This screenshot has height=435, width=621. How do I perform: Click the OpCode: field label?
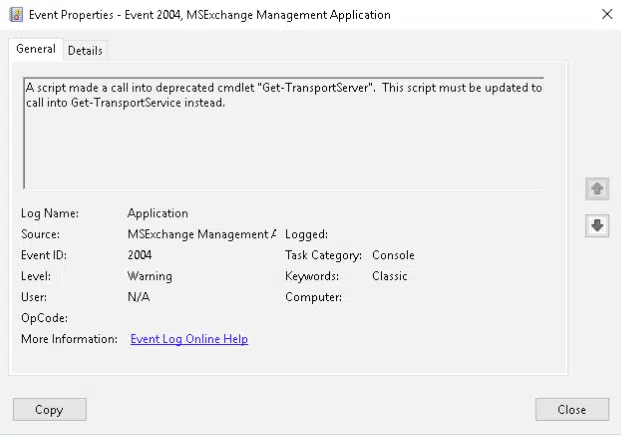click(x=44, y=318)
